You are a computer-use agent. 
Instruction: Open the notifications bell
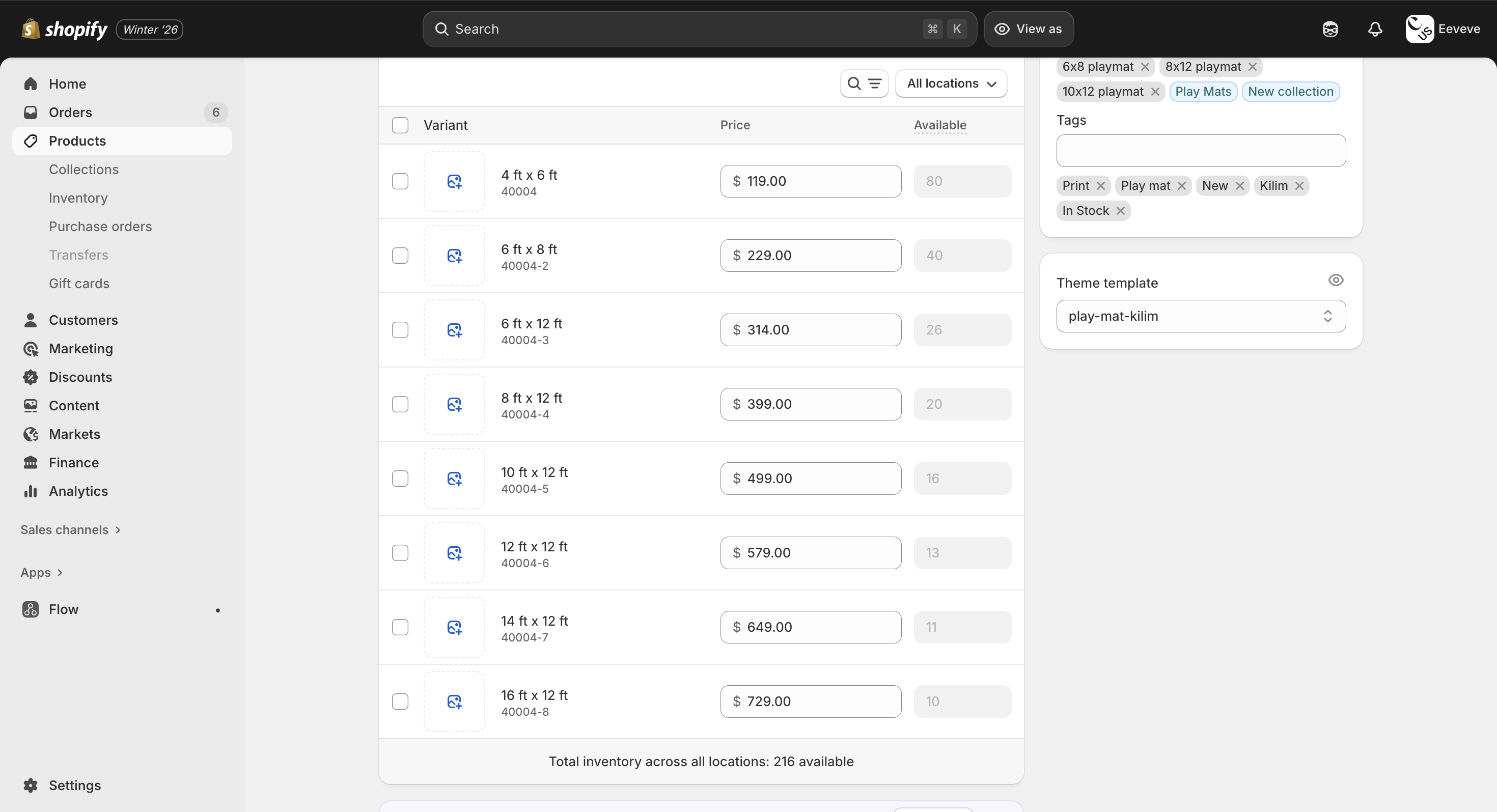[1375, 29]
